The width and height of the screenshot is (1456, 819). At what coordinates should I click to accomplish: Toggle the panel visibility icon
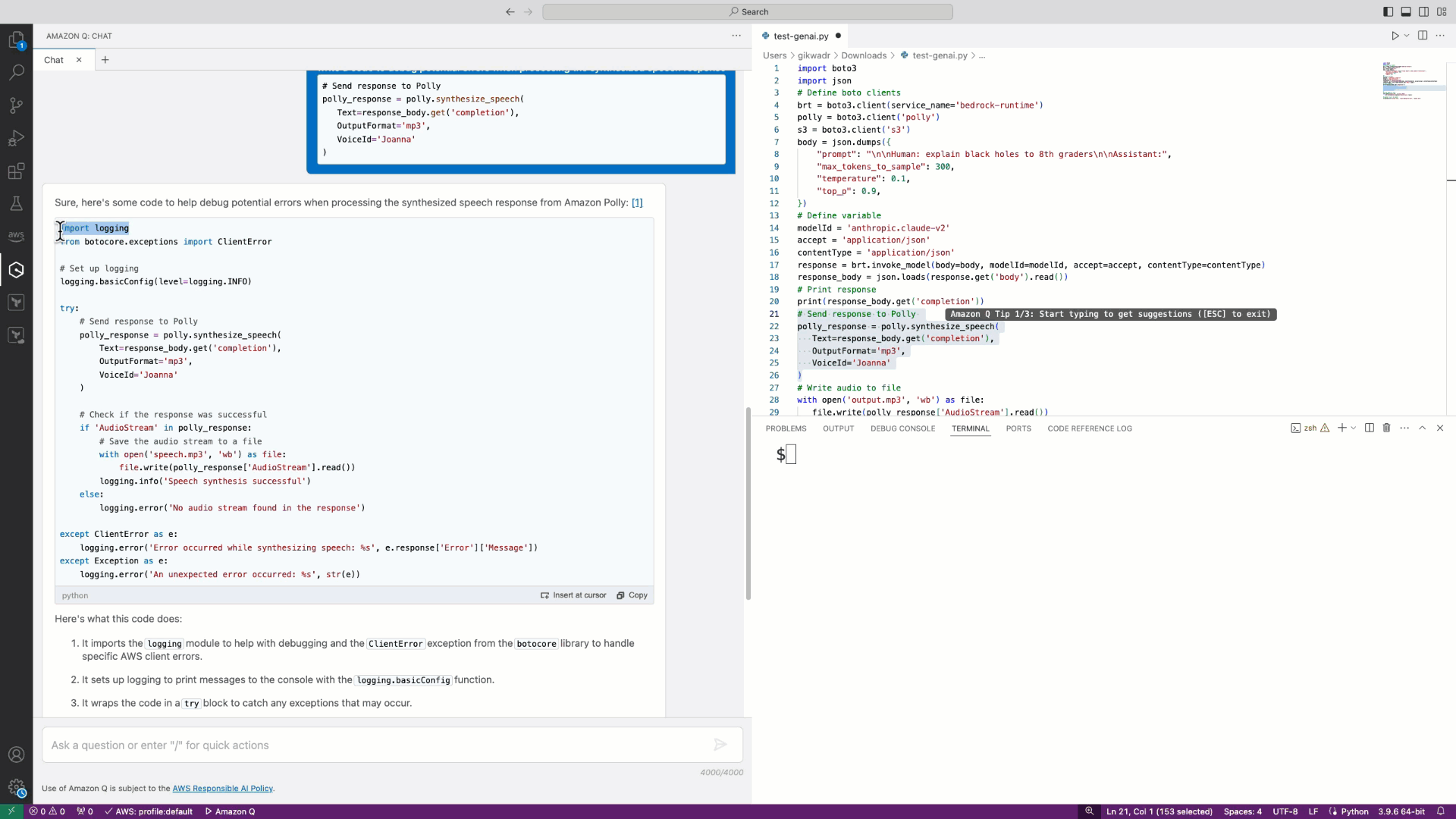coord(1405,11)
